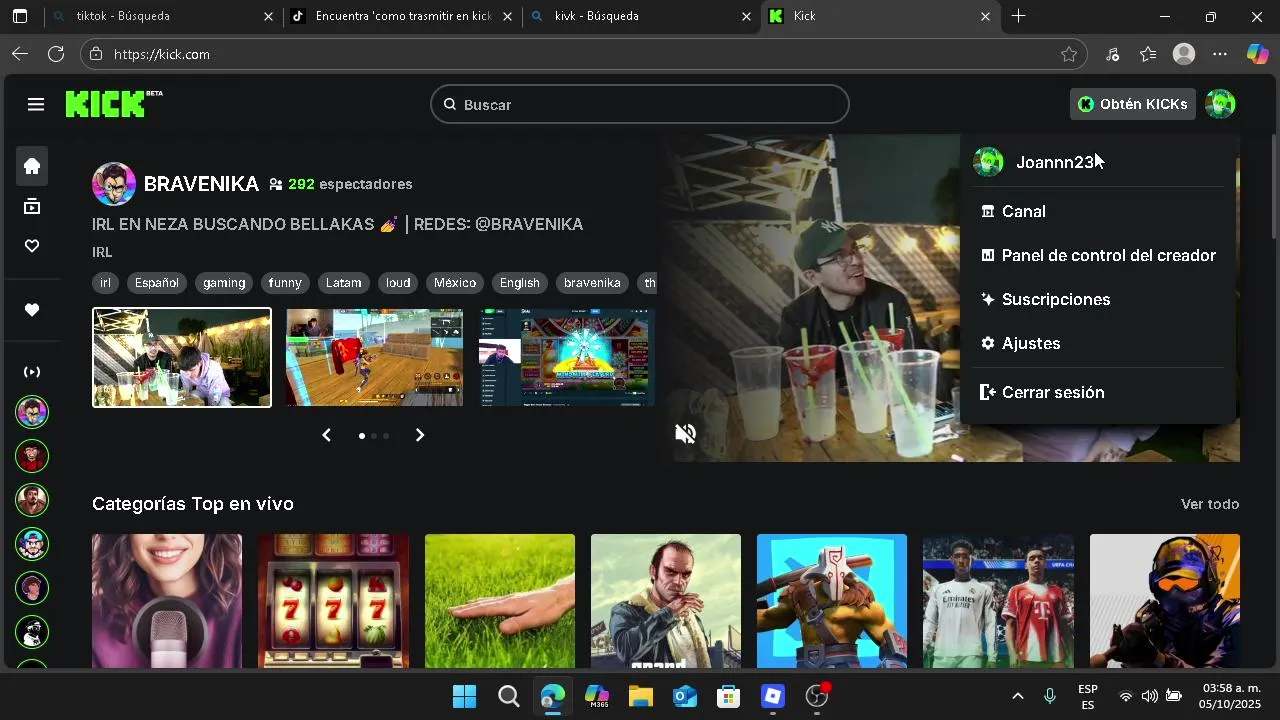Select the slots game featured stream thumbnail

click(566, 357)
